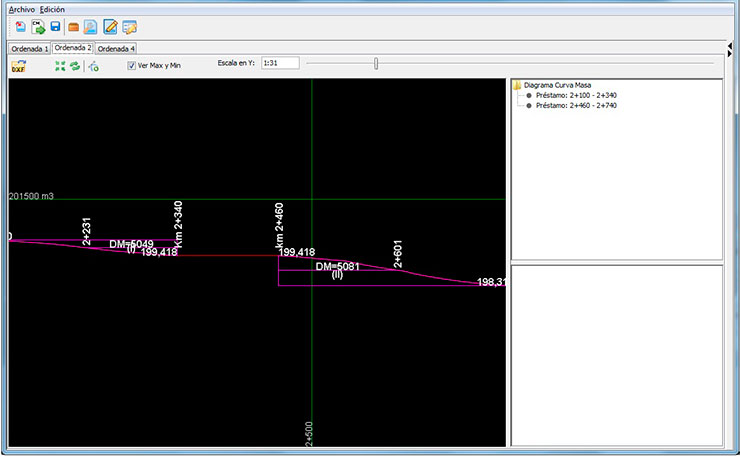
Task: Select Diagrama Curva Masa tree folder
Action: [557, 85]
